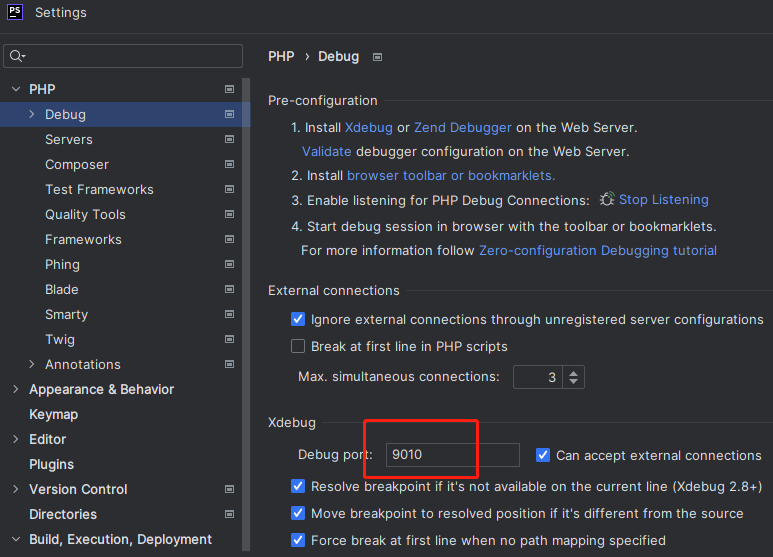The height and width of the screenshot is (557, 773).
Task: Click project-level icon beside Twig
Action: (229, 339)
